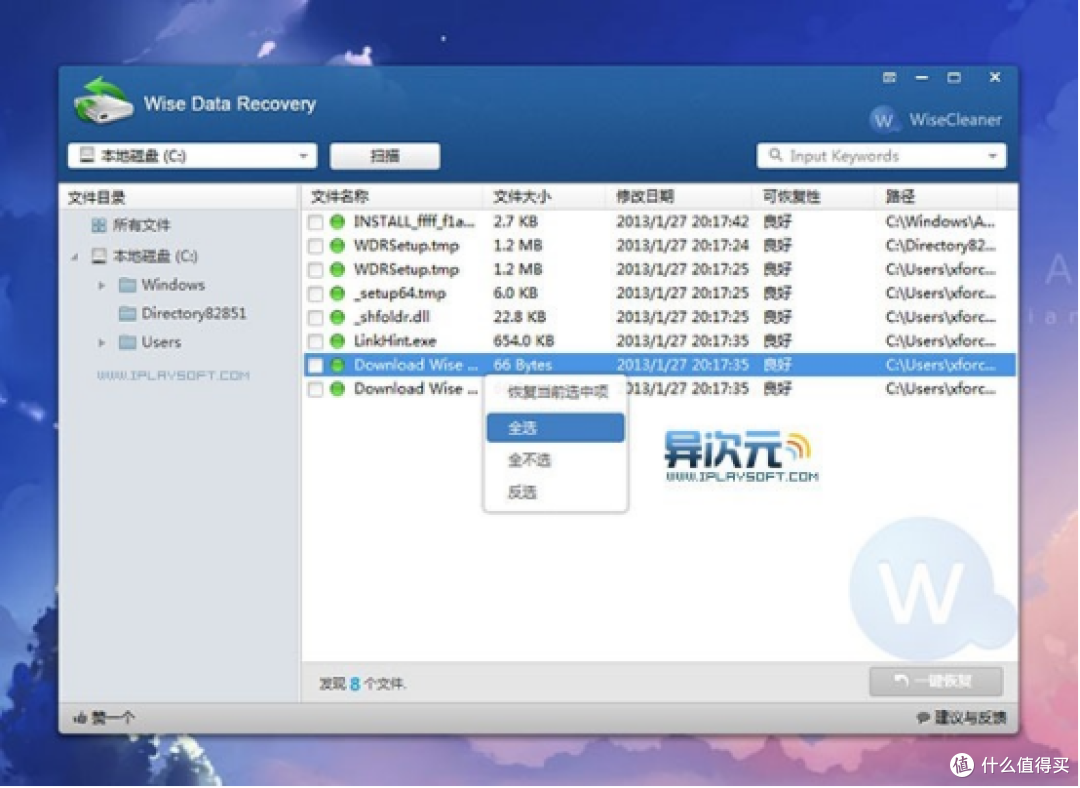Choose 恢复当前选中项 from context menu
The height and width of the screenshot is (788, 1080).
(557, 393)
